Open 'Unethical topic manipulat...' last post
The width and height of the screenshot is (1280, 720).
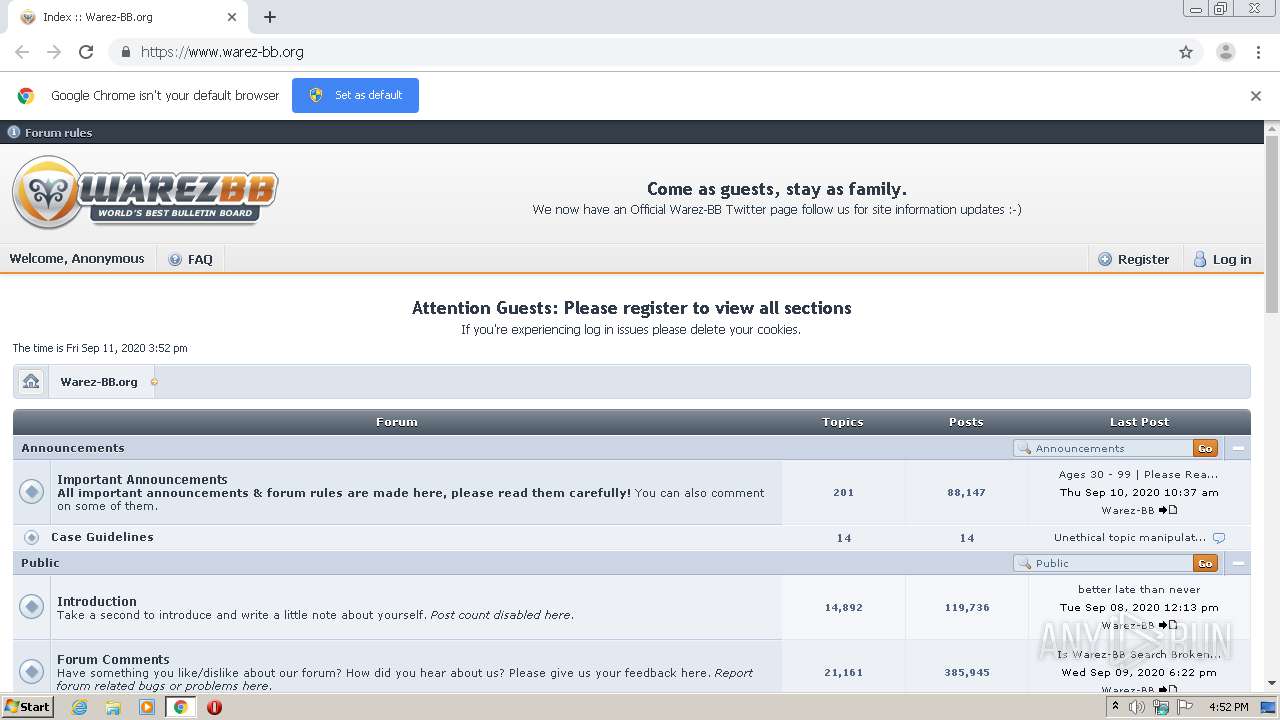[1130, 538]
